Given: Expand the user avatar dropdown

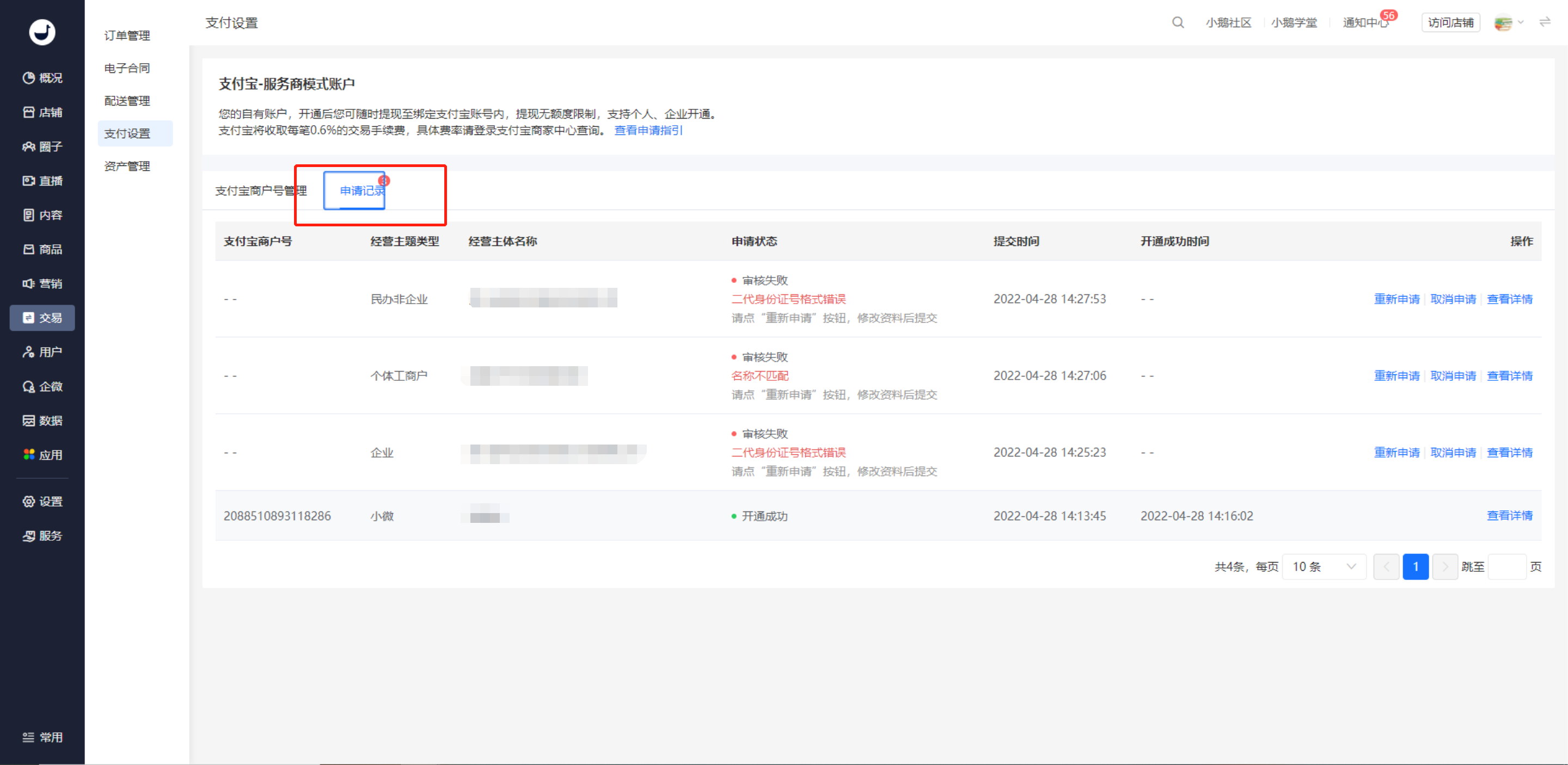Looking at the screenshot, I should 1508,23.
